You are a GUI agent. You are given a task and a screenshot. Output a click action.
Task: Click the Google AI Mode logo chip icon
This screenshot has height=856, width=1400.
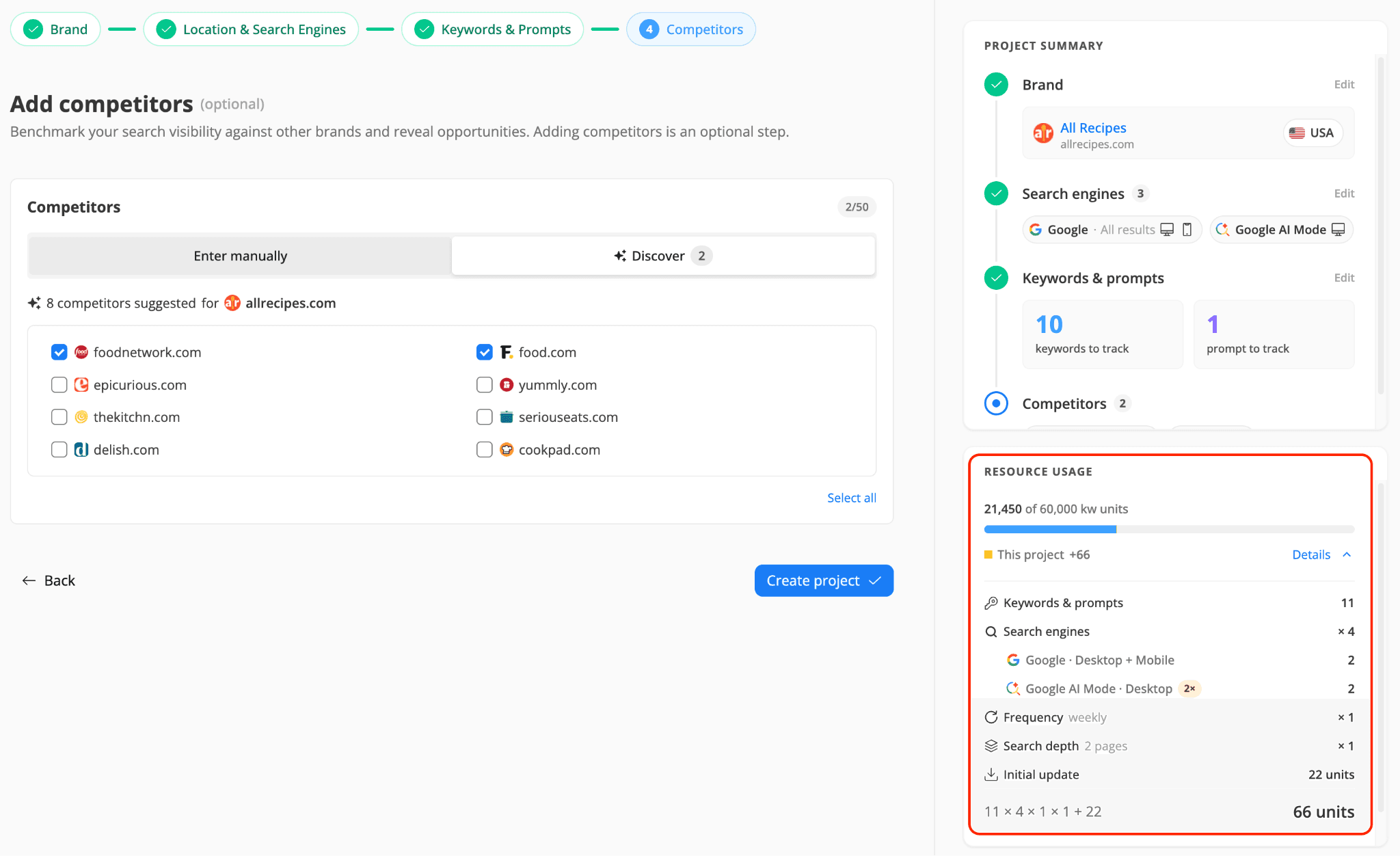pos(1223,230)
